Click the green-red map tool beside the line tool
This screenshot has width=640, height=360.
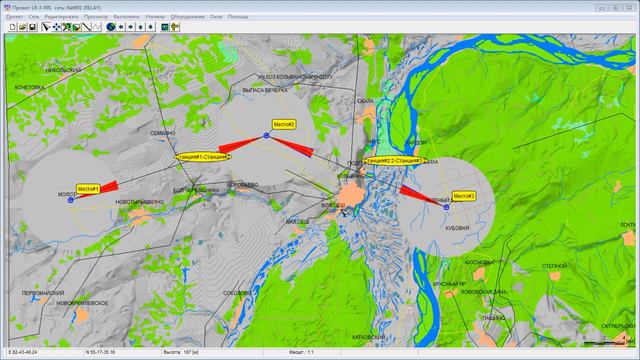coord(76,27)
